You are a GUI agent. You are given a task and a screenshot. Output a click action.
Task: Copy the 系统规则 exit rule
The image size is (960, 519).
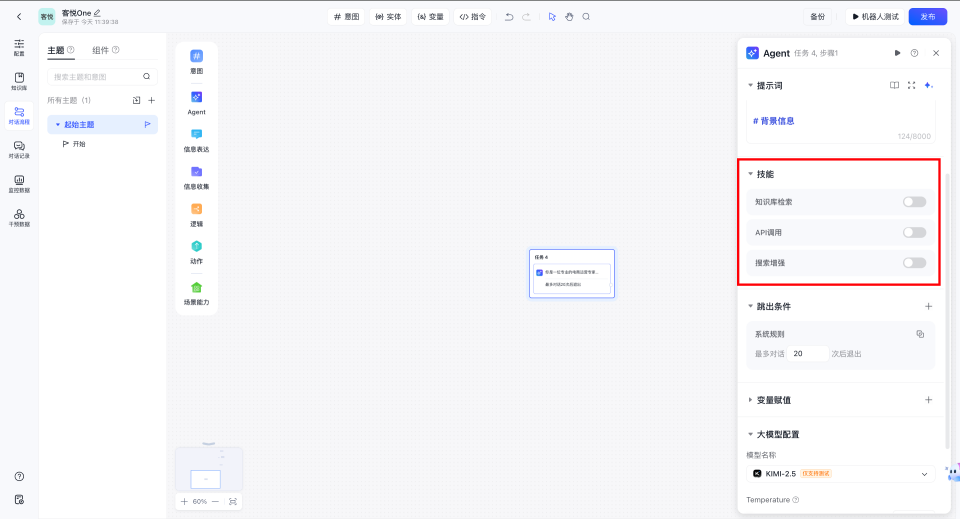point(920,334)
